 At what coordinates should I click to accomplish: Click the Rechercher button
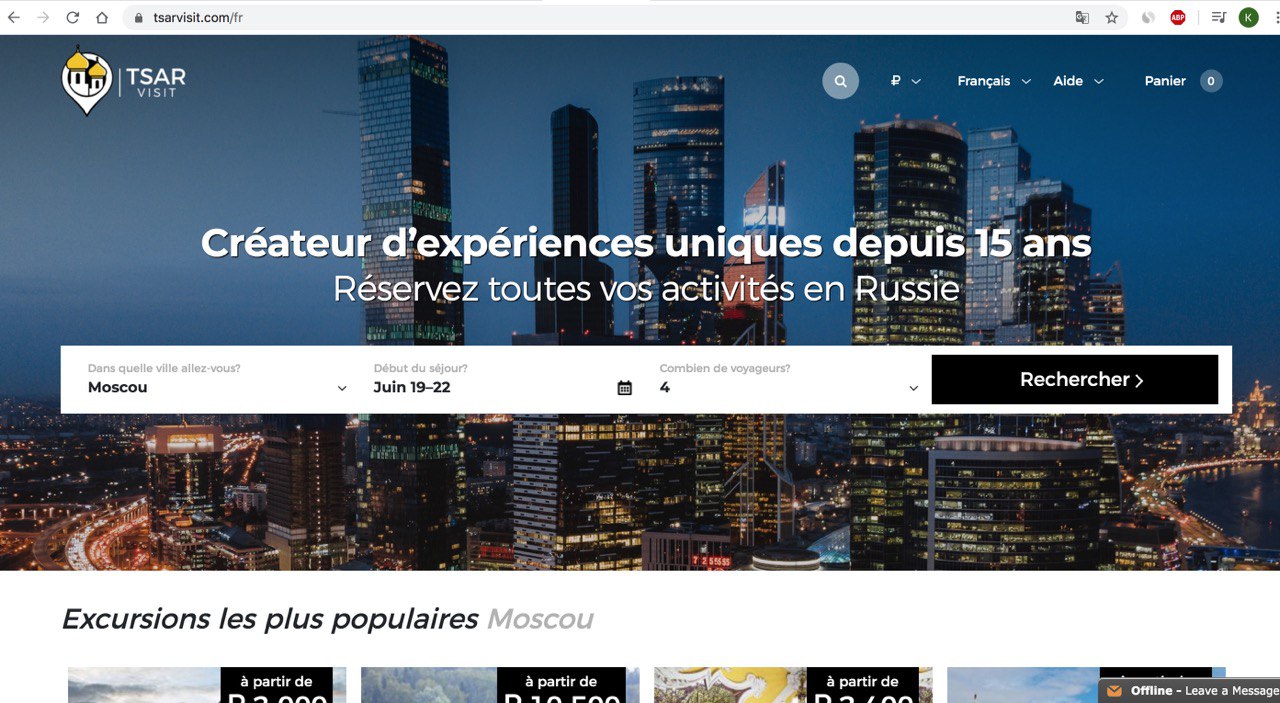[1075, 380]
